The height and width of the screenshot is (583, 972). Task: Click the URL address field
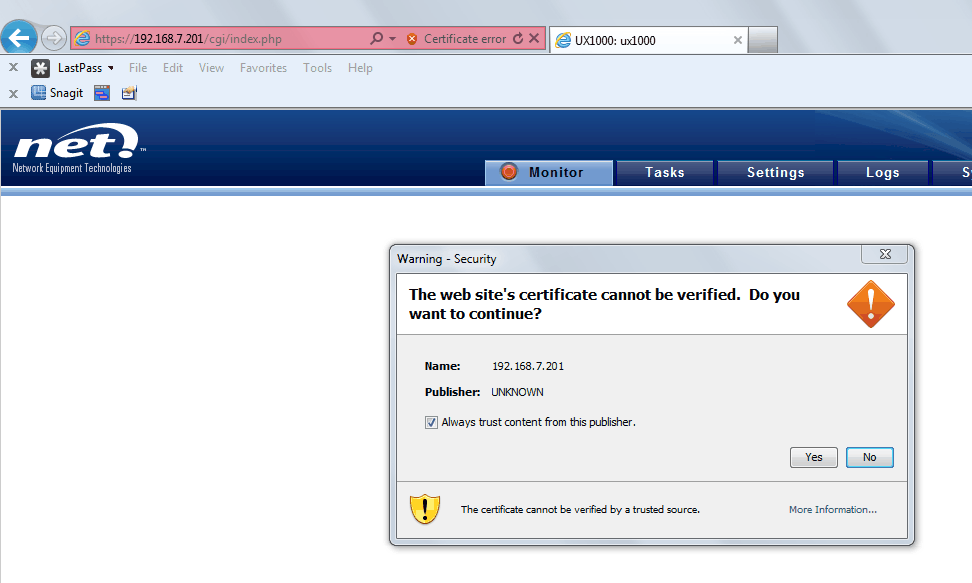point(228,39)
